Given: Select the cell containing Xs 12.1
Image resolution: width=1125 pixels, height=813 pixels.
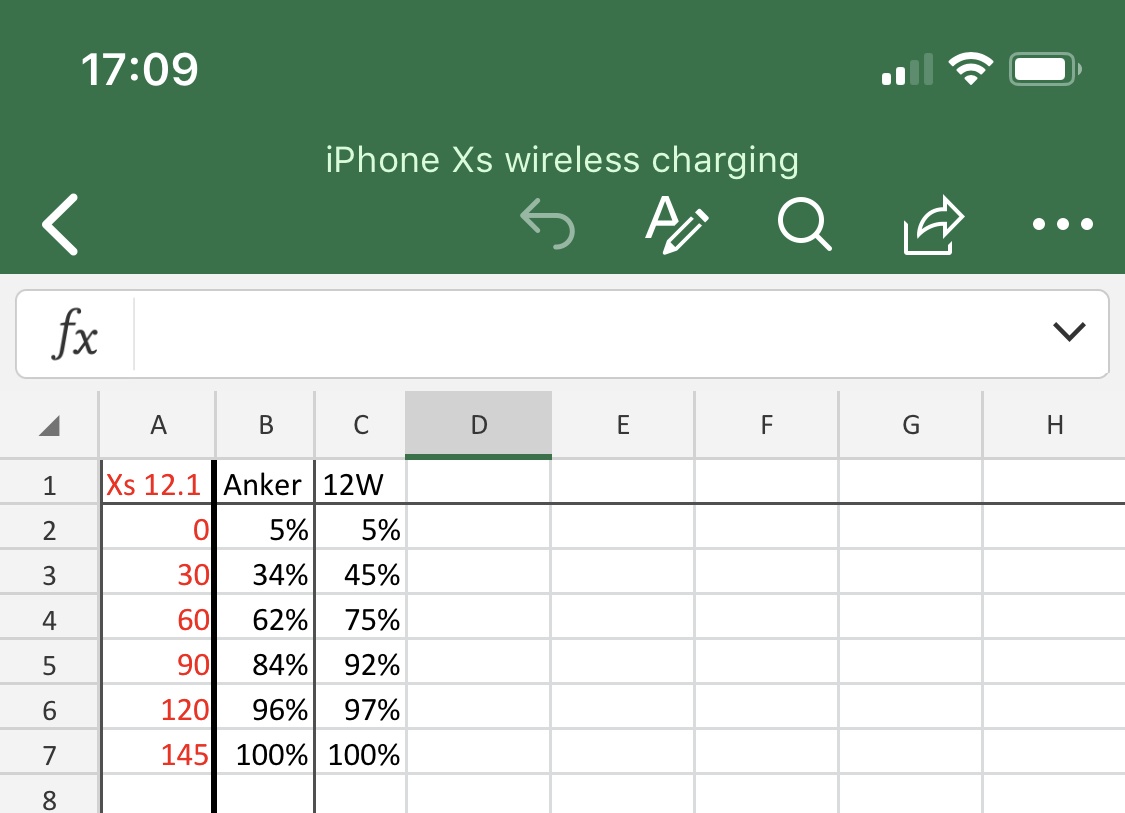Looking at the screenshot, I should pyautogui.click(x=156, y=485).
